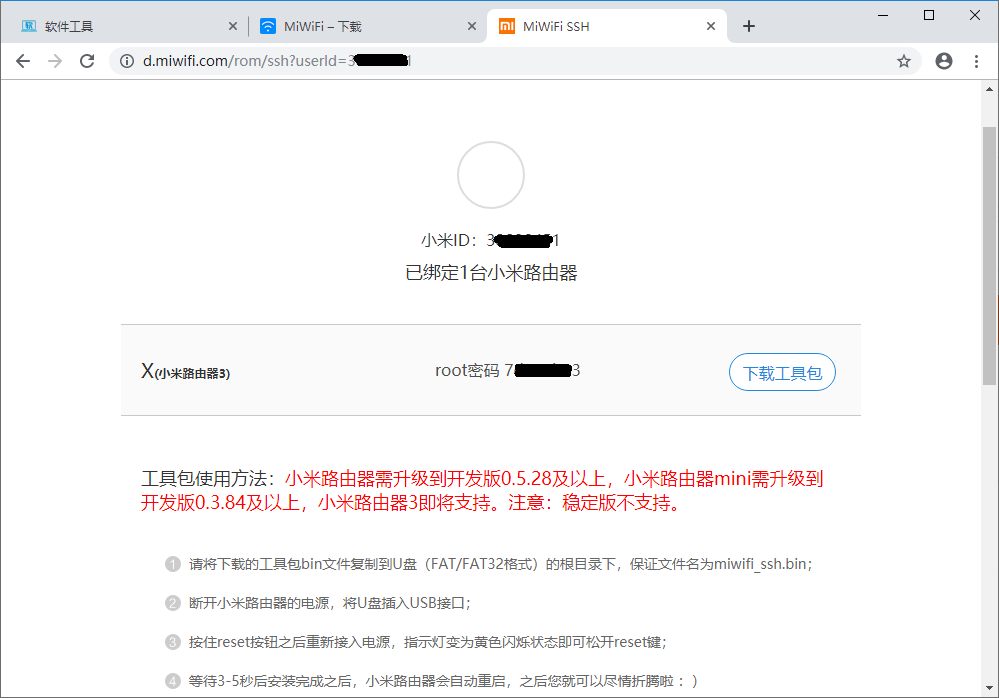
Task: View site information icon in address bar
Action: [127, 61]
